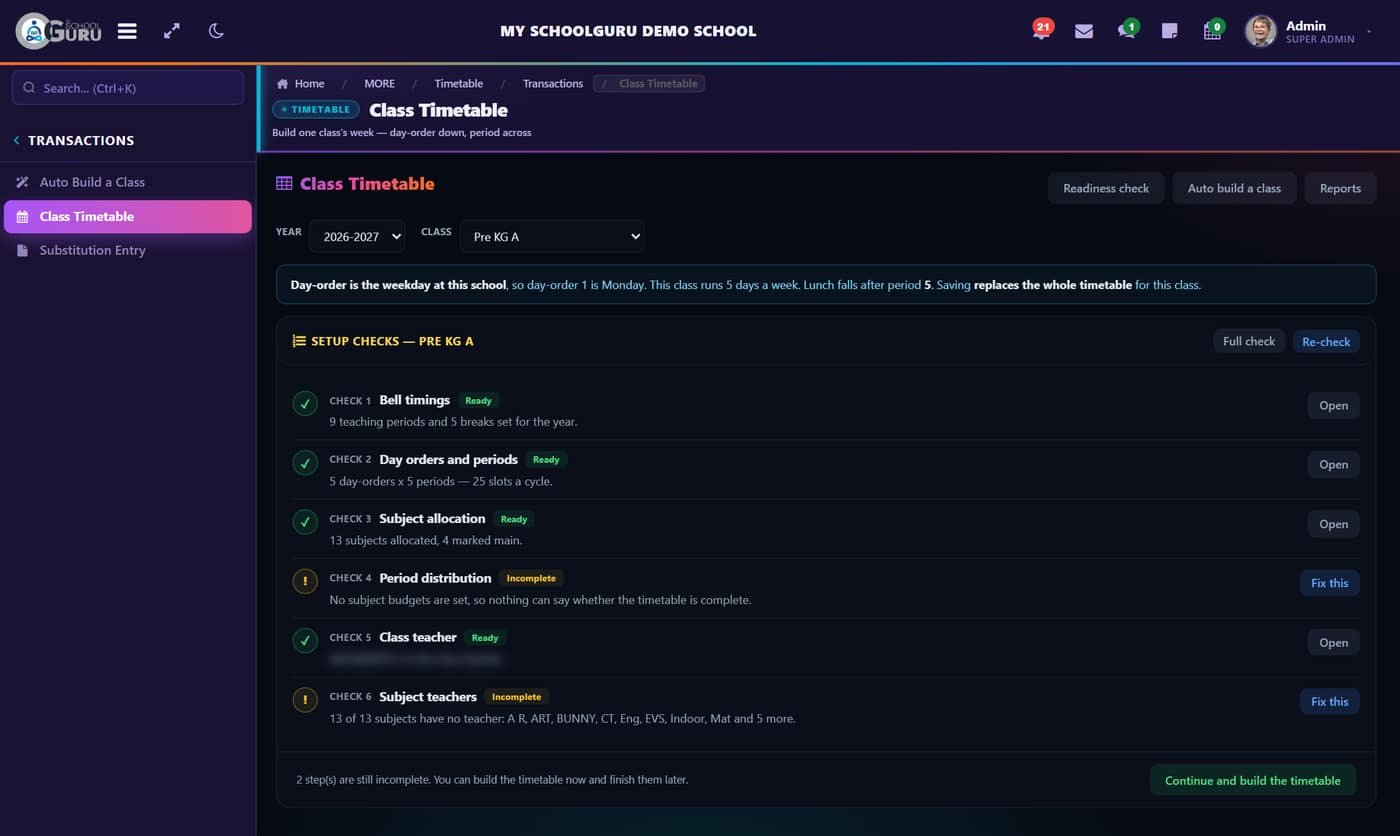Screen dimensions: 1400x836
Task: Click the Transactions breadcrumb
Action: (x=552, y=83)
